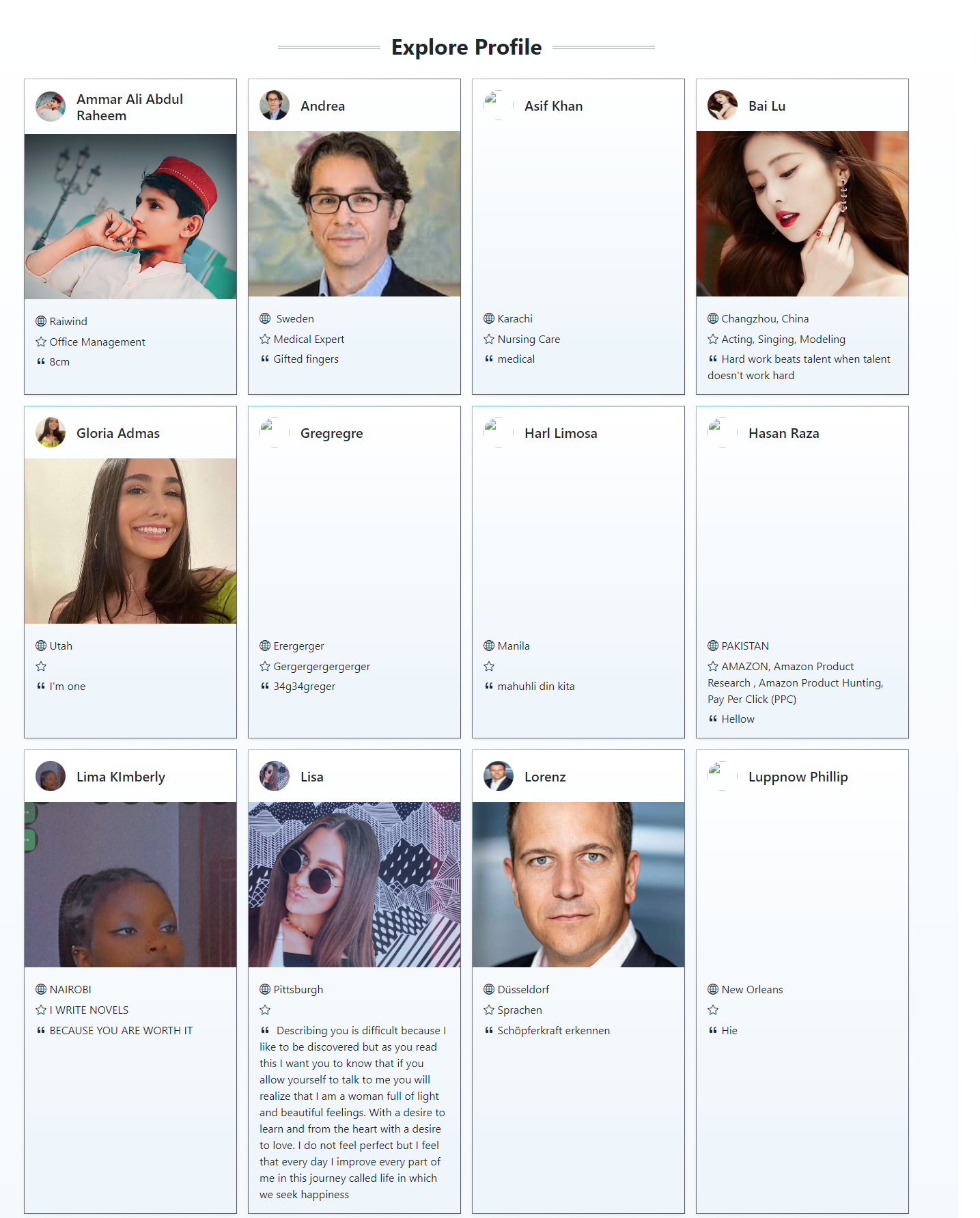This screenshot has width=980, height=1218.
Task: Click the star icon beside Medical Expert
Action: click(265, 339)
